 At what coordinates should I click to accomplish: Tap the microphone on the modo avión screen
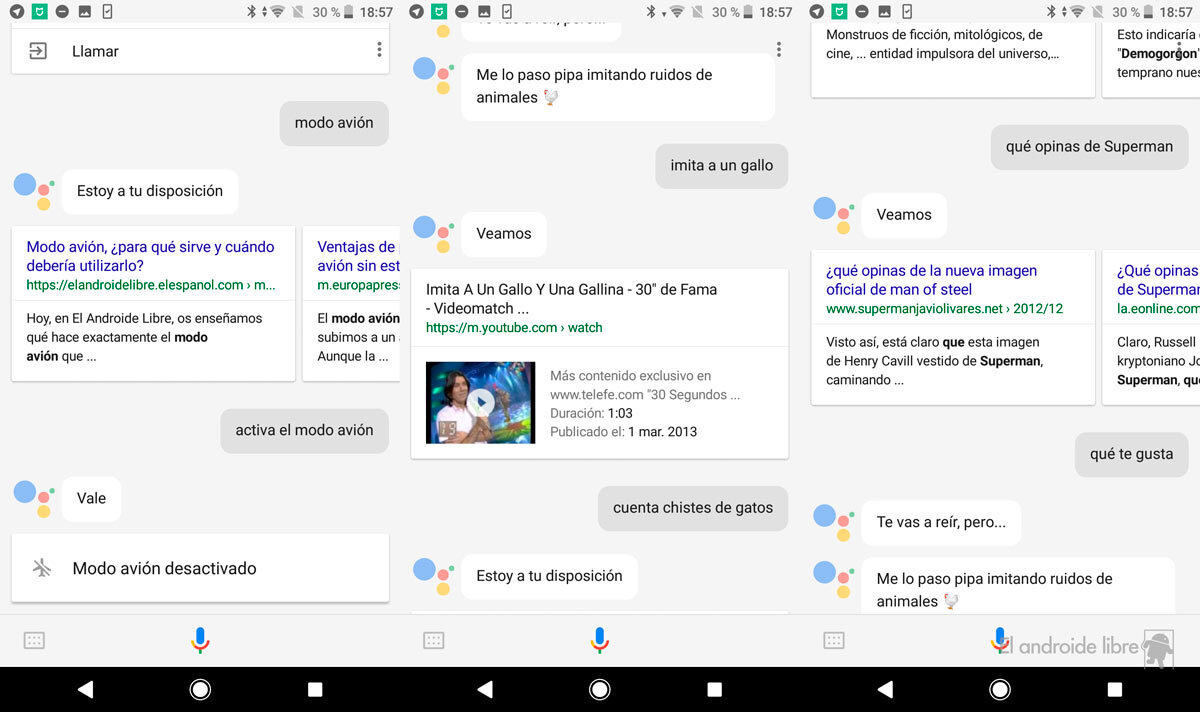pyautogui.click(x=200, y=640)
